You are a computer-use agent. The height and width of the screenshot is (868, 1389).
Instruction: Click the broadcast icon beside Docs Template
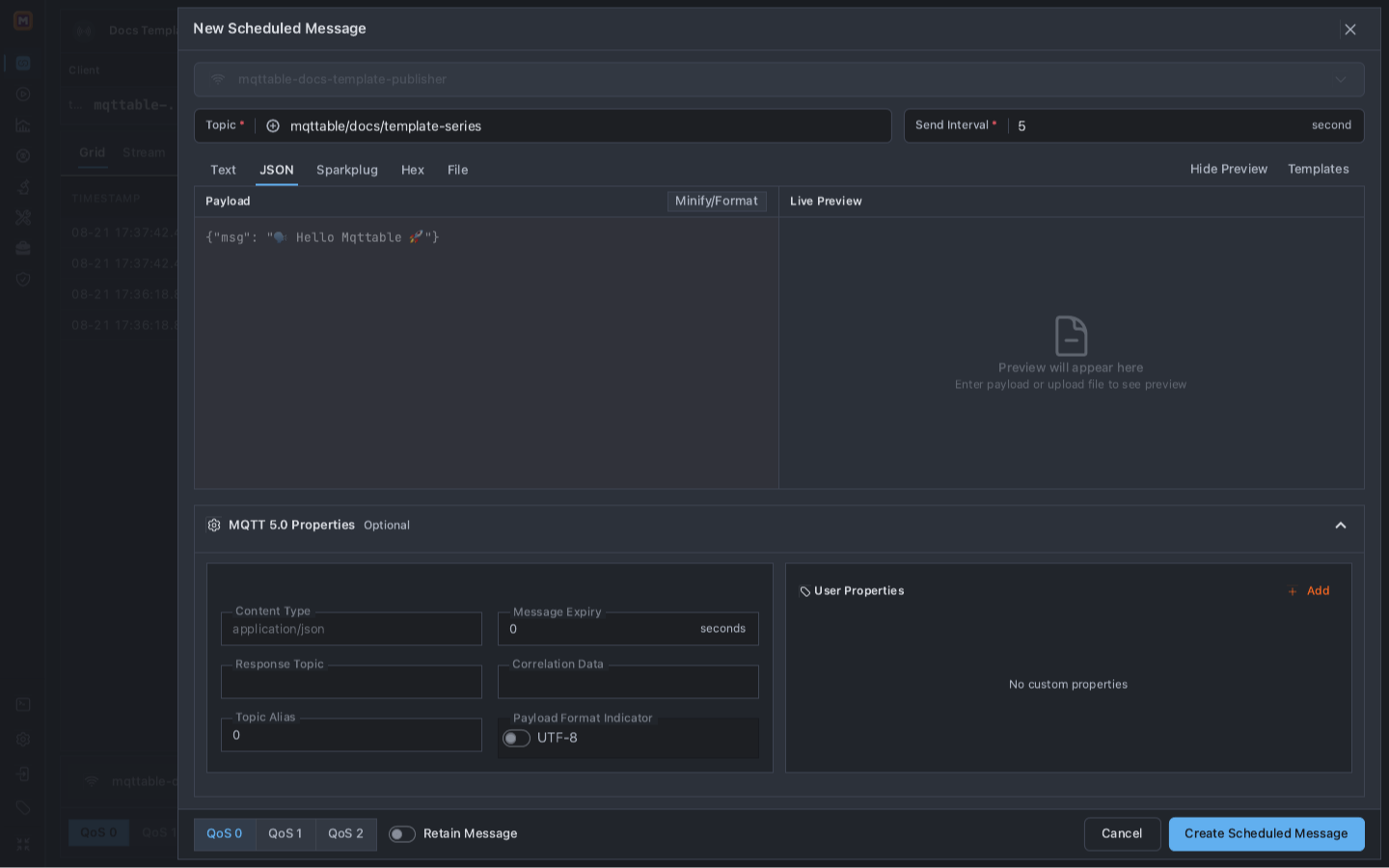[x=84, y=31]
